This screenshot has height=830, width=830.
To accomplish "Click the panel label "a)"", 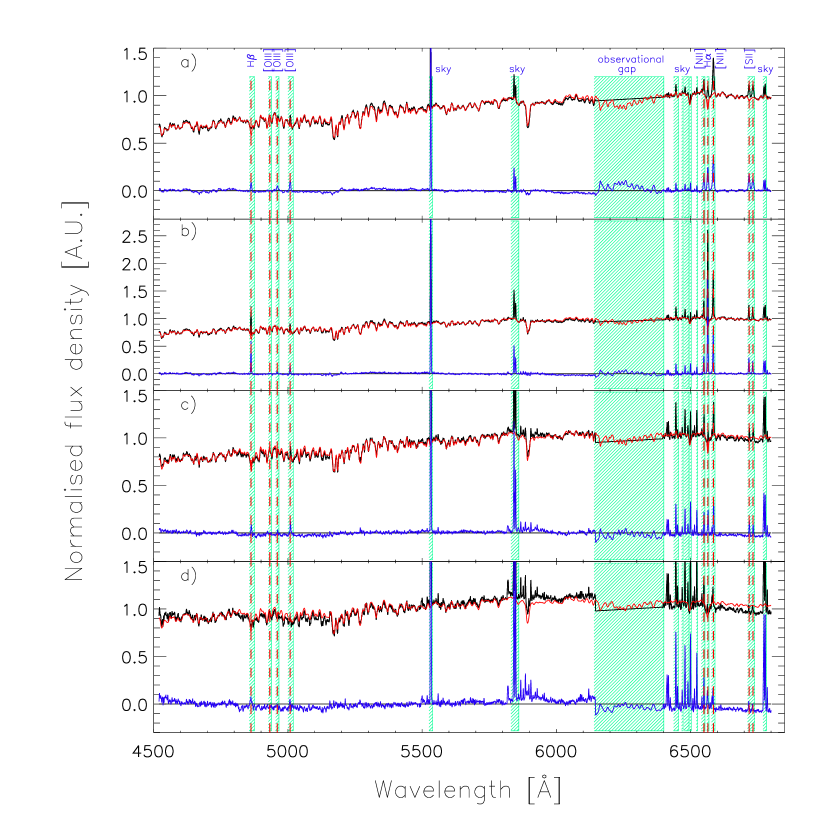I will click(188, 63).
